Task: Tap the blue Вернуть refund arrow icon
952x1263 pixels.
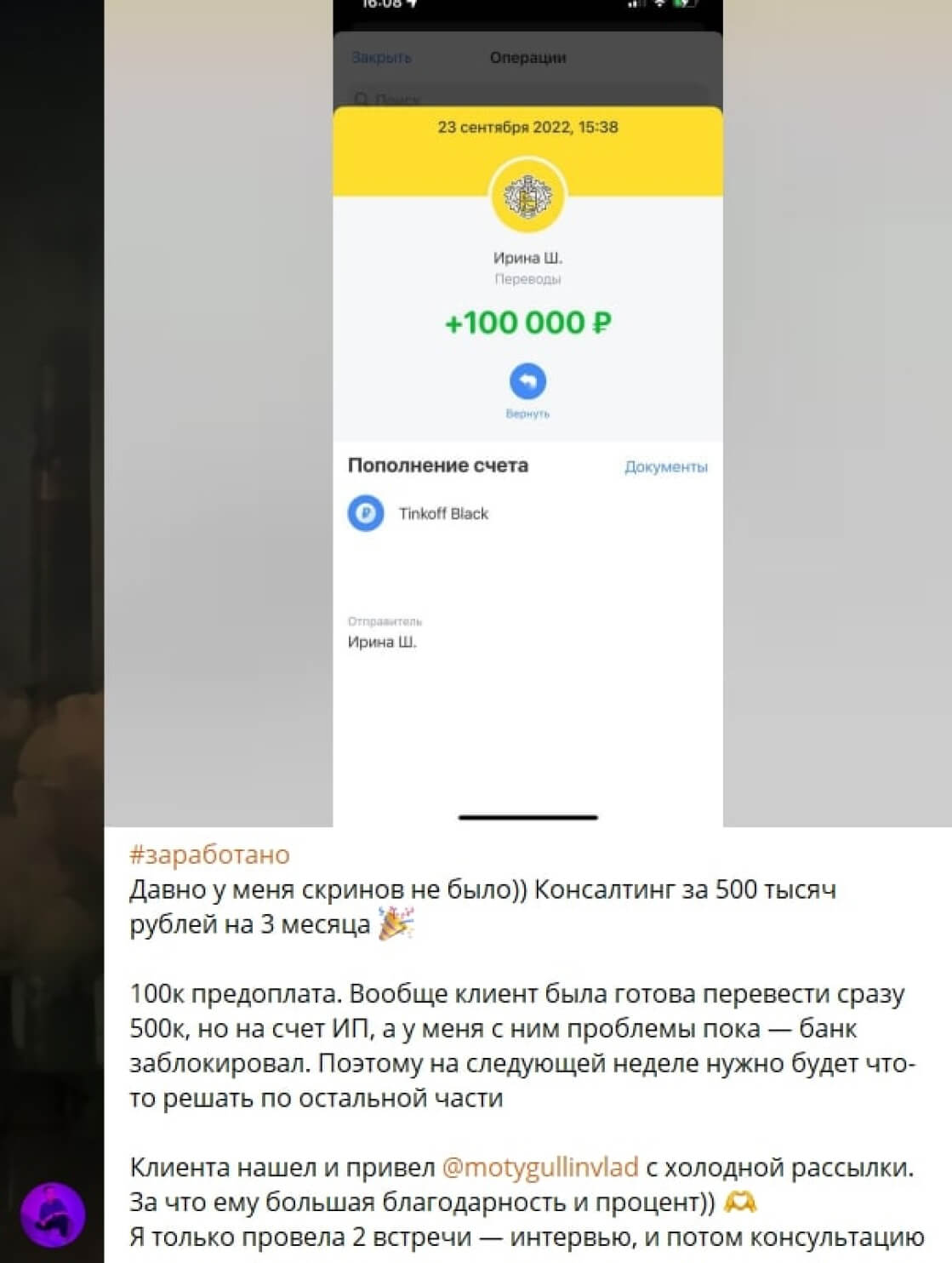Action: click(527, 380)
